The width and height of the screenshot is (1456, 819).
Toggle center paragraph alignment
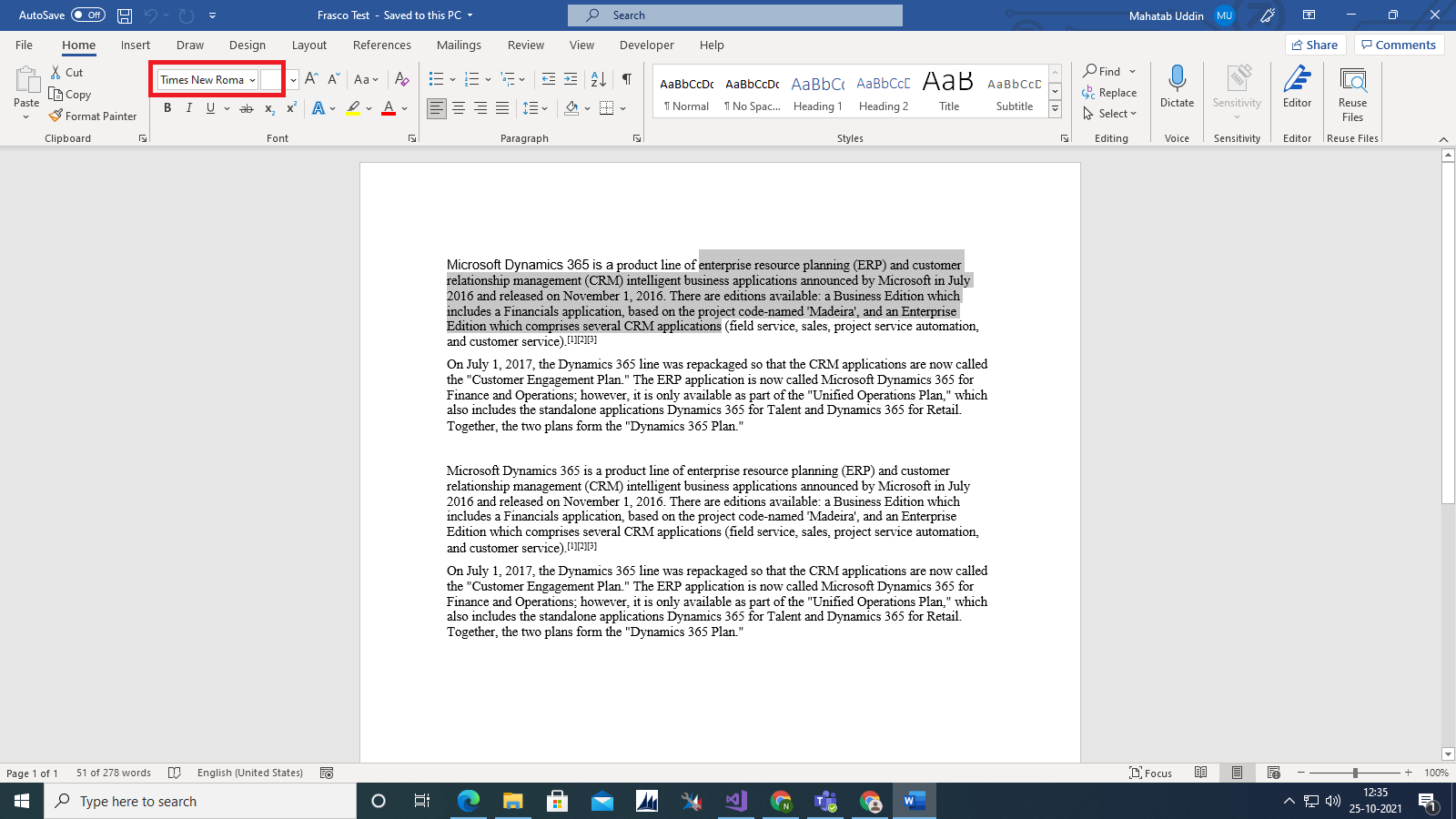coord(460,108)
